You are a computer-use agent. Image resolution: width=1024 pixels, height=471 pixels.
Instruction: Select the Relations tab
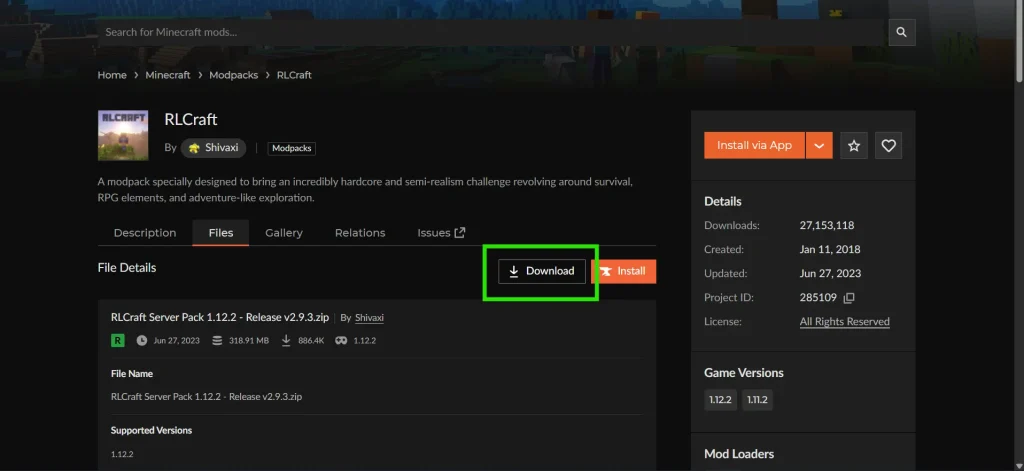pyautogui.click(x=360, y=233)
